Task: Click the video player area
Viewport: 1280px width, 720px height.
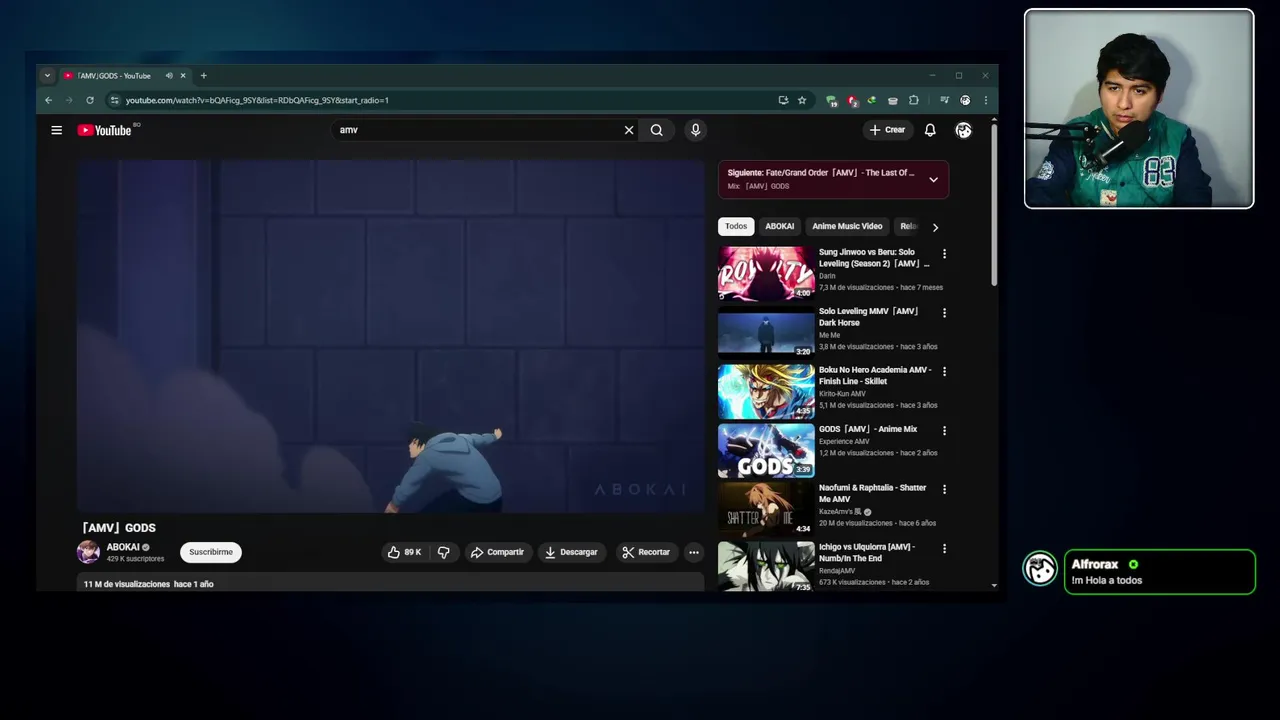Action: 391,336
